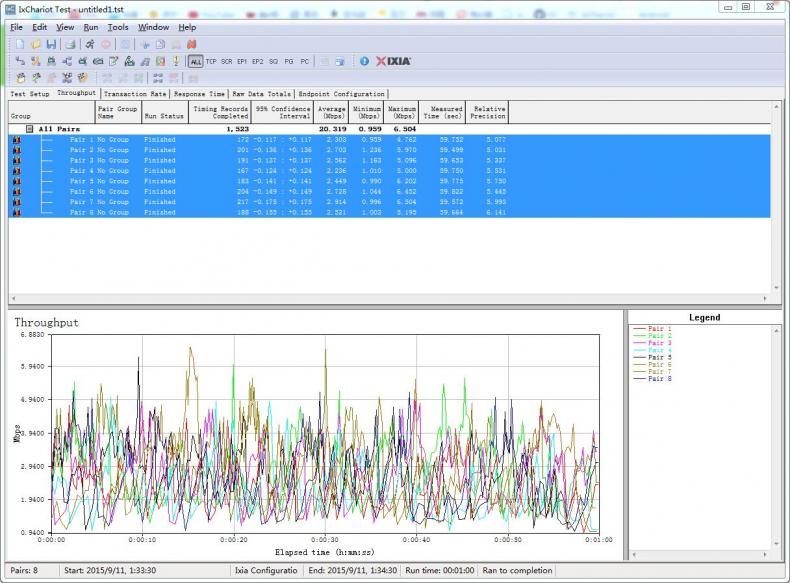Viewport: 790px width, 583px height.
Task: Toggle the SCR filter button
Action: click(x=227, y=61)
